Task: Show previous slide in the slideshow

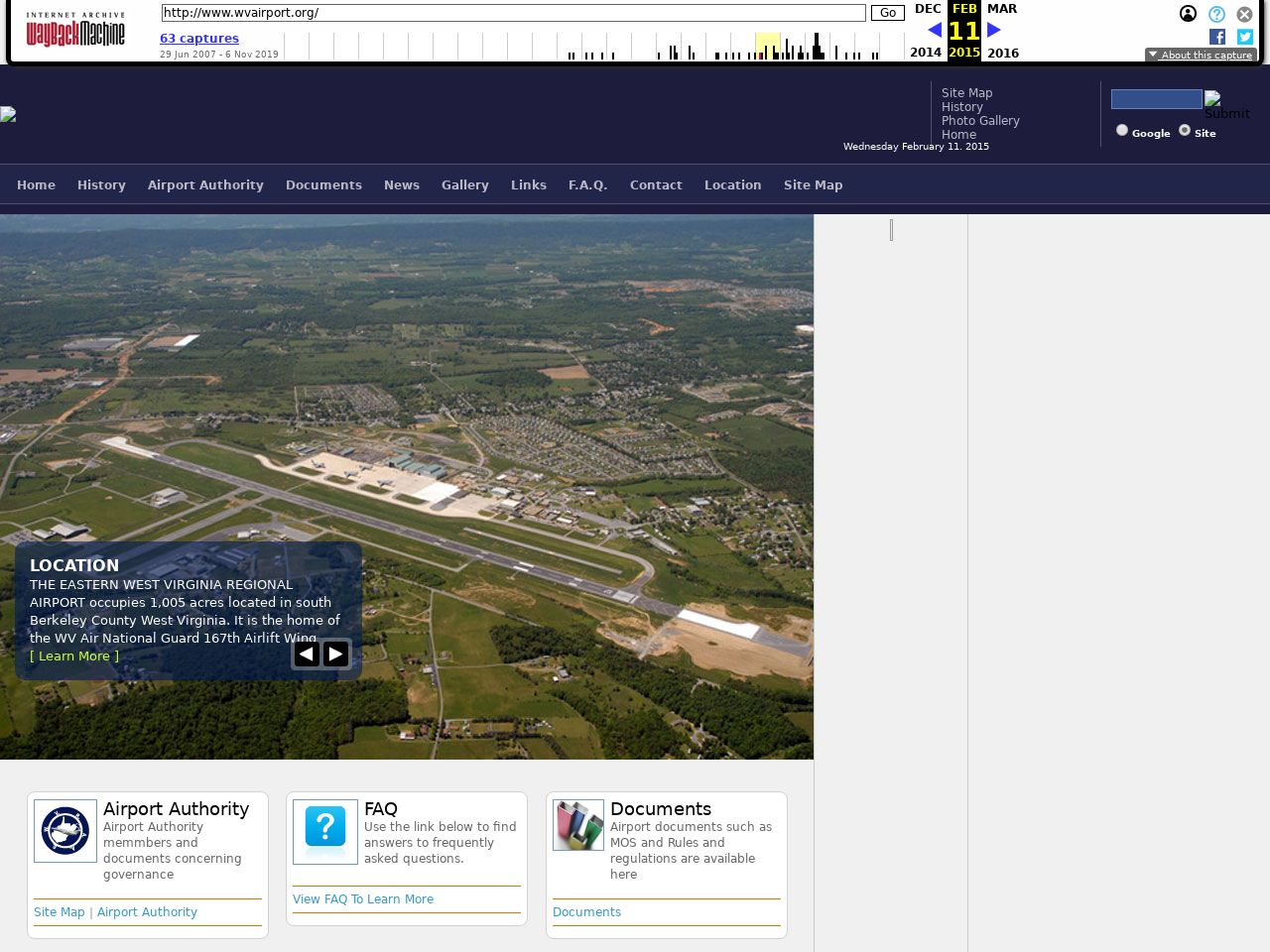Action: [x=307, y=654]
